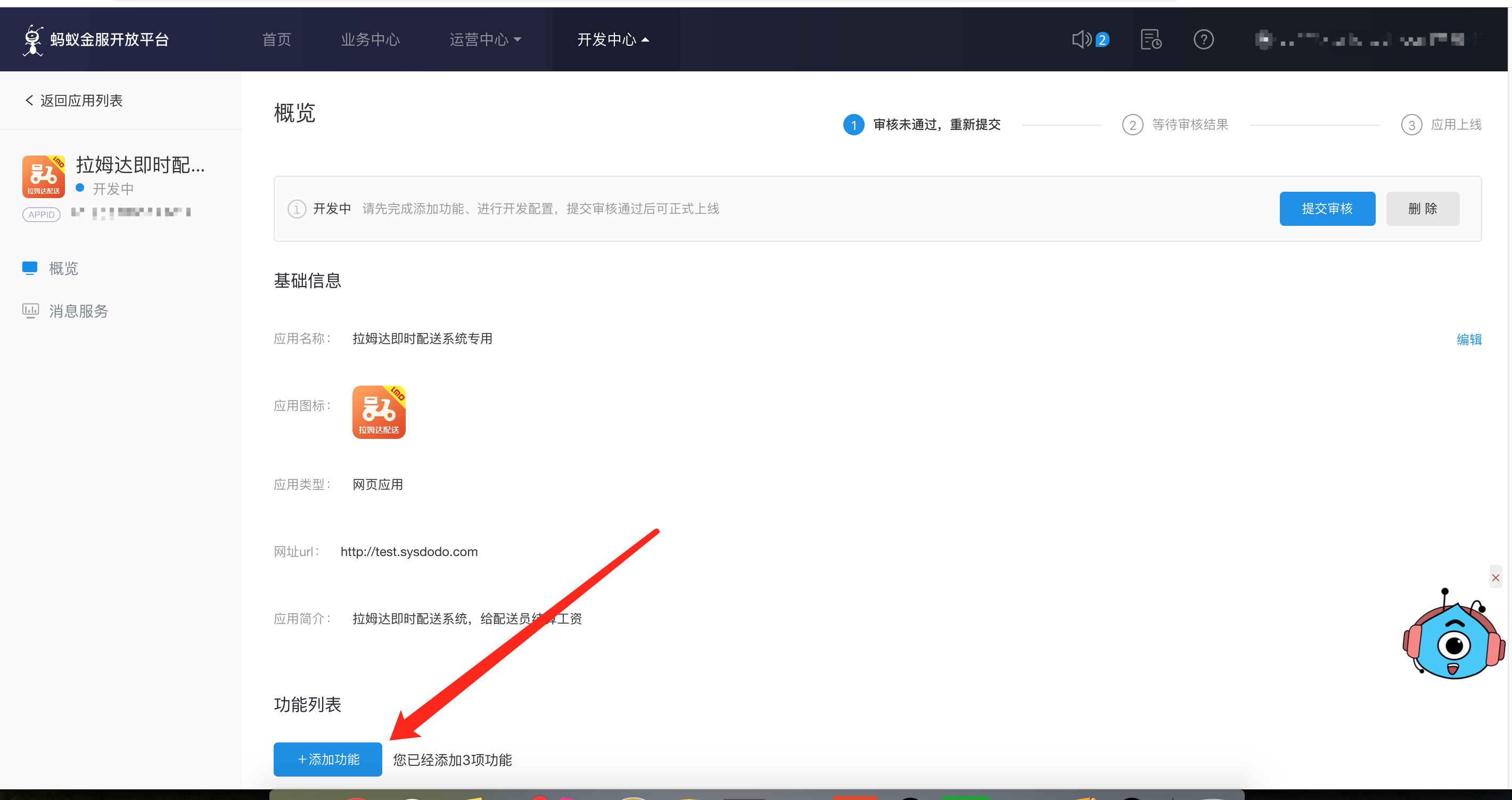Click the url http://test.sysdodo.com
This screenshot has width=1512, height=800.
click(409, 552)
